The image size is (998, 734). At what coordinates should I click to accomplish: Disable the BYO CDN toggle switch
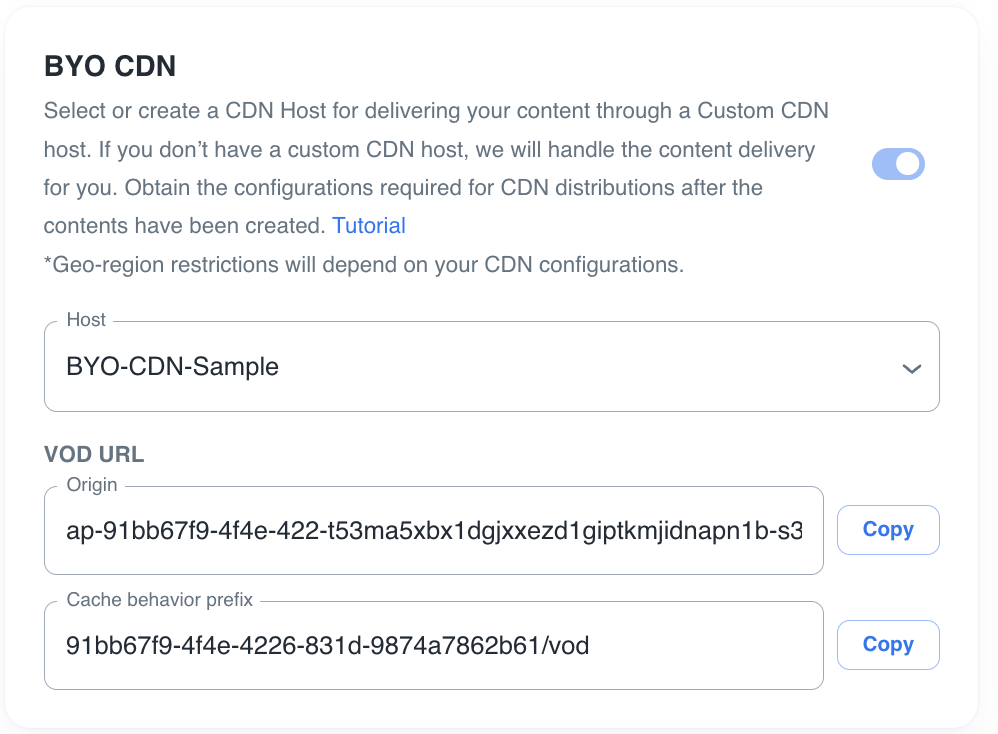pos(898,165)
